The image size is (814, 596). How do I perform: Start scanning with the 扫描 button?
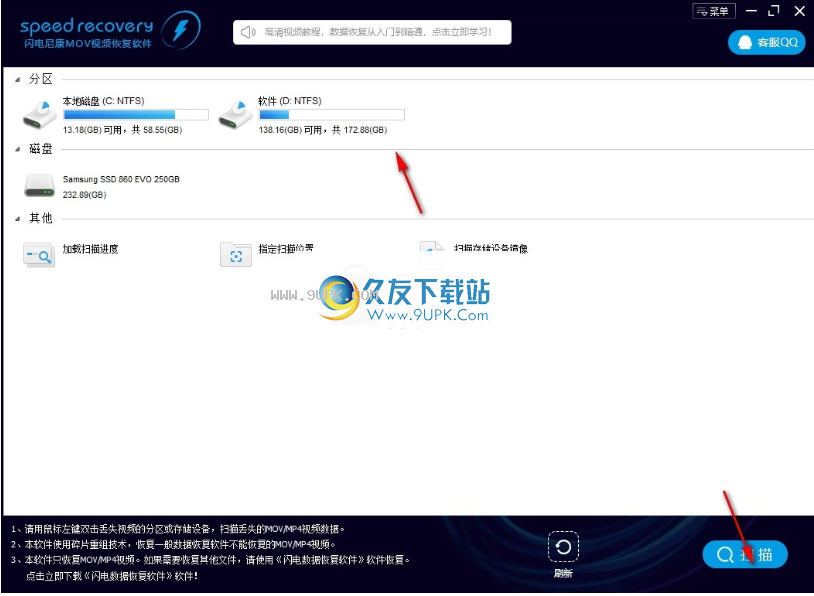point(744,554)
